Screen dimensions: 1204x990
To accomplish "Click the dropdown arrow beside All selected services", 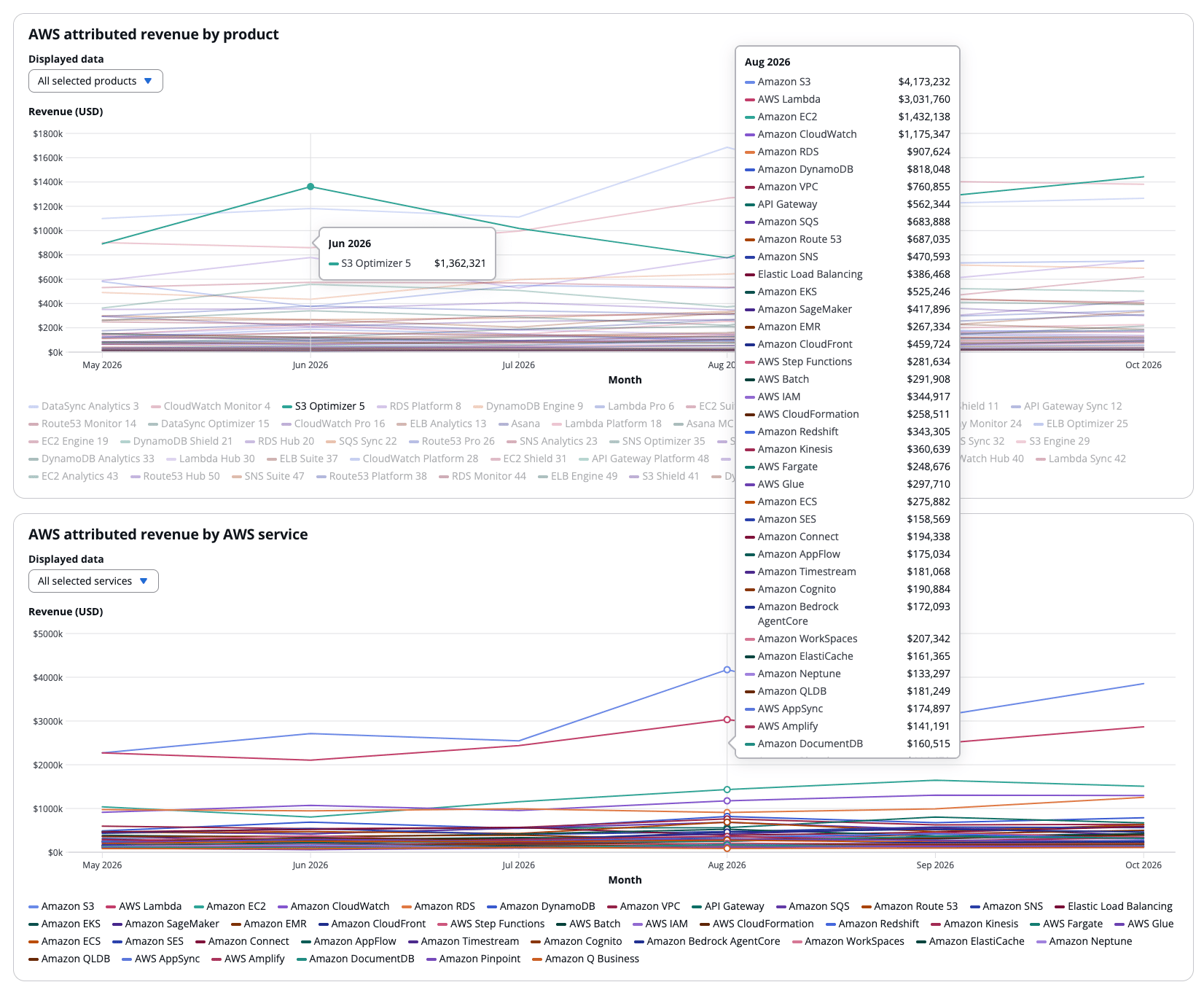I will pos(144,581).
